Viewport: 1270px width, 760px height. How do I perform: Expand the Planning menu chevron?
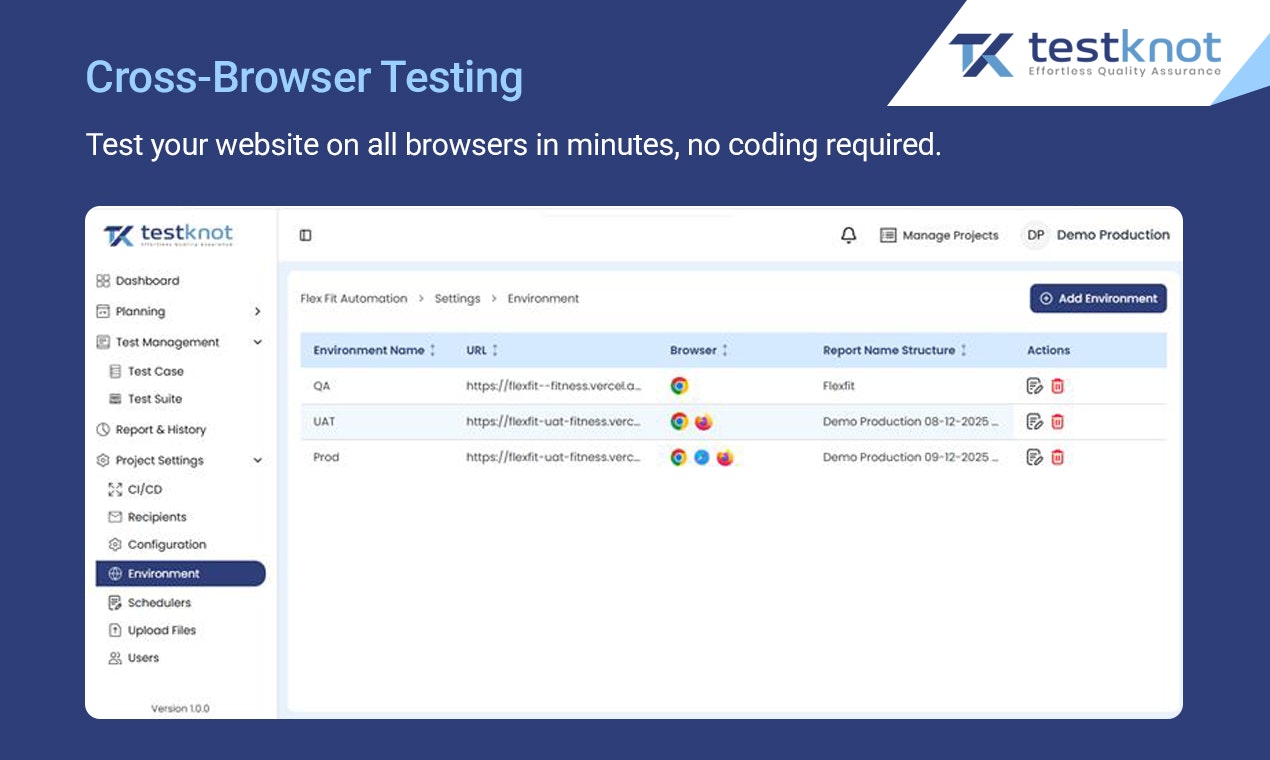click(x=257, y=312)
